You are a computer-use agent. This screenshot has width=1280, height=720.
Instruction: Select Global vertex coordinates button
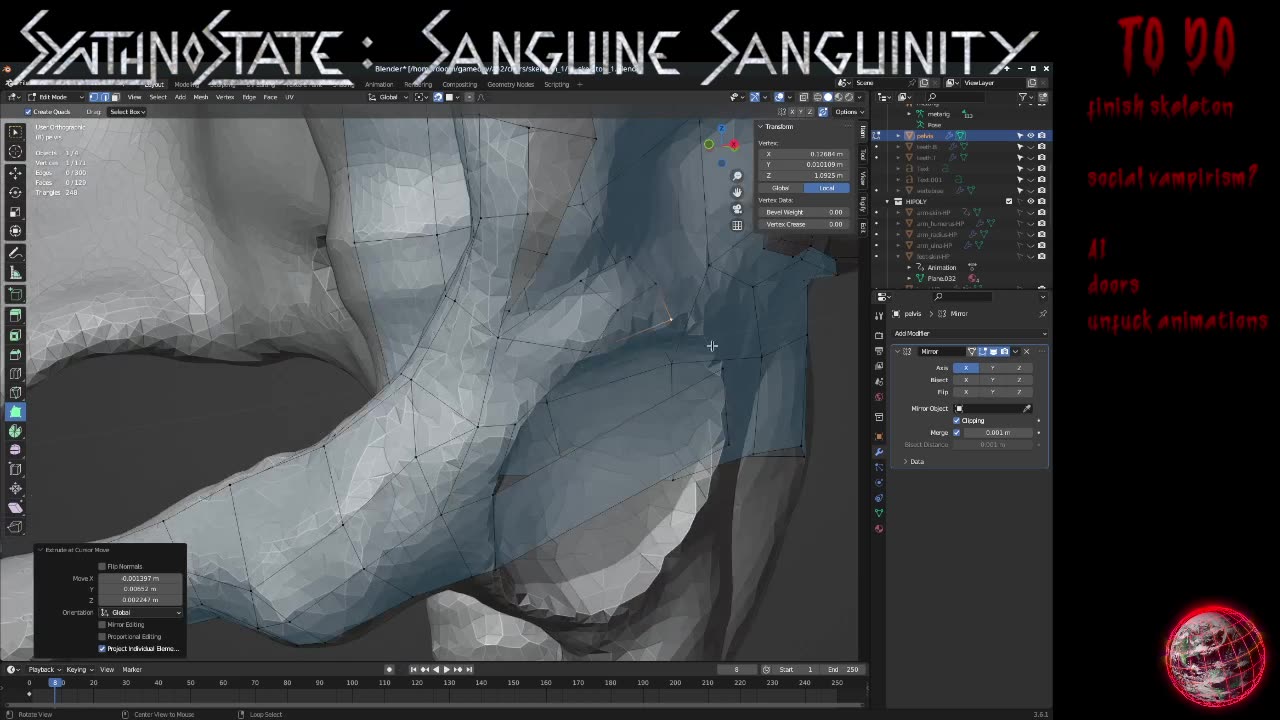[781, 188]
